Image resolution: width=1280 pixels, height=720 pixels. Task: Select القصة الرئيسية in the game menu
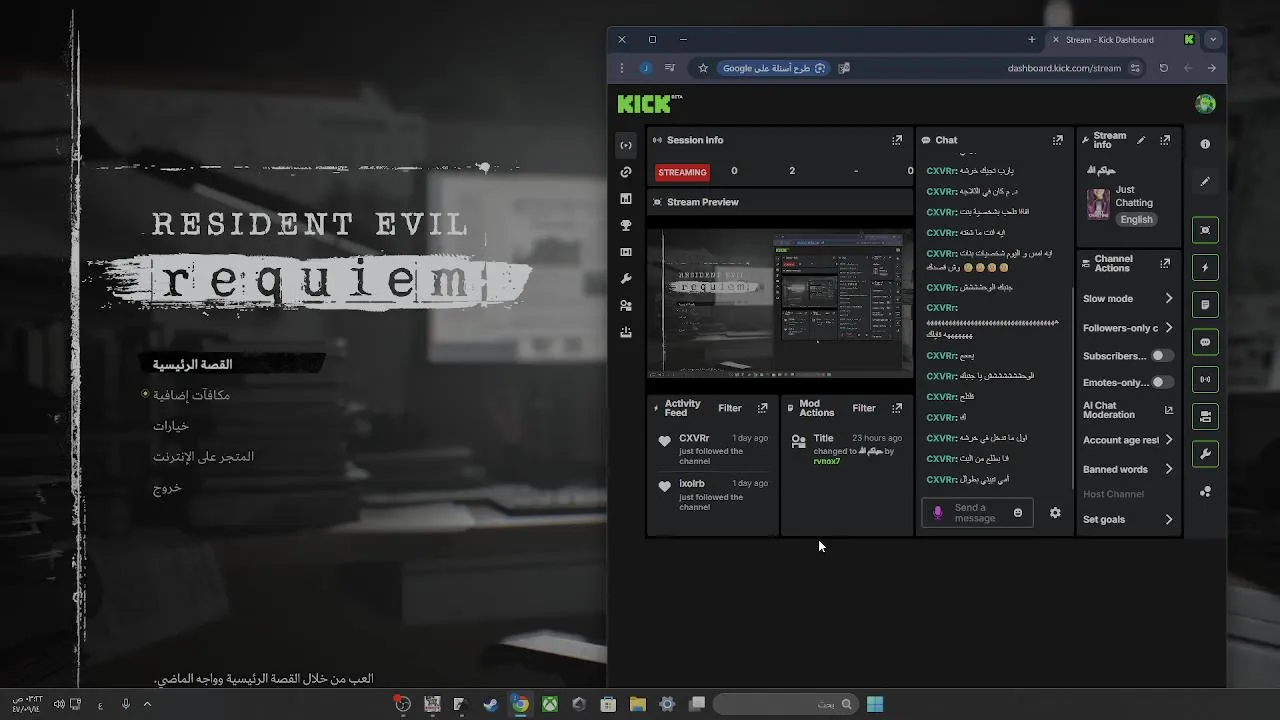(192, 364)
